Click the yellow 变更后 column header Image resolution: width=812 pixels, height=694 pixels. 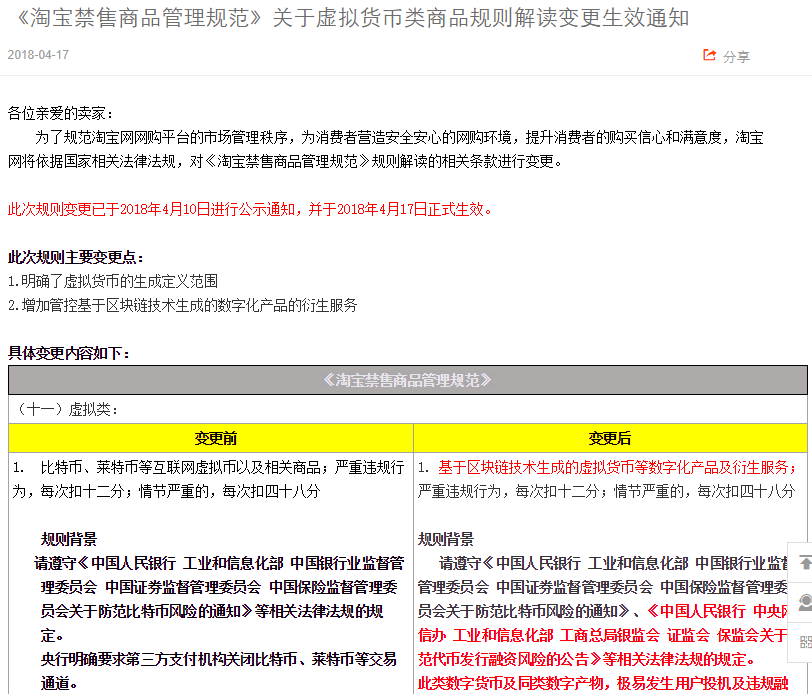pyautogui.click(x=611, y=438)
